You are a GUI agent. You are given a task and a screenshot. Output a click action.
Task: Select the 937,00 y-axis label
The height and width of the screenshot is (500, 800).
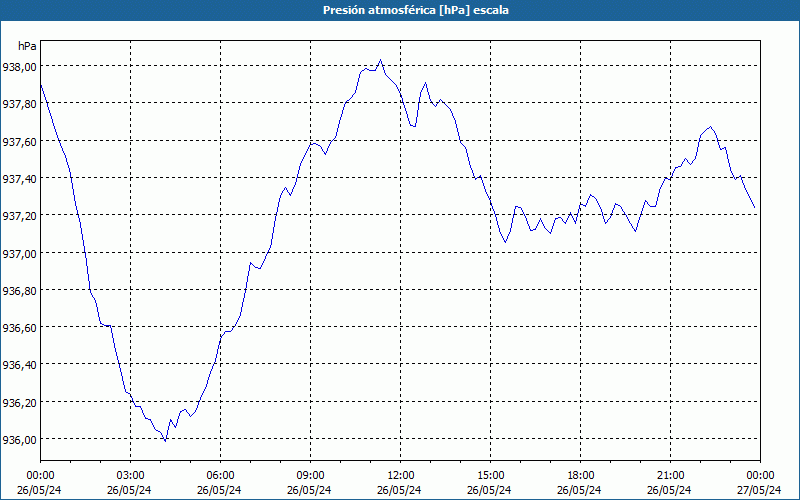[19, 253]
